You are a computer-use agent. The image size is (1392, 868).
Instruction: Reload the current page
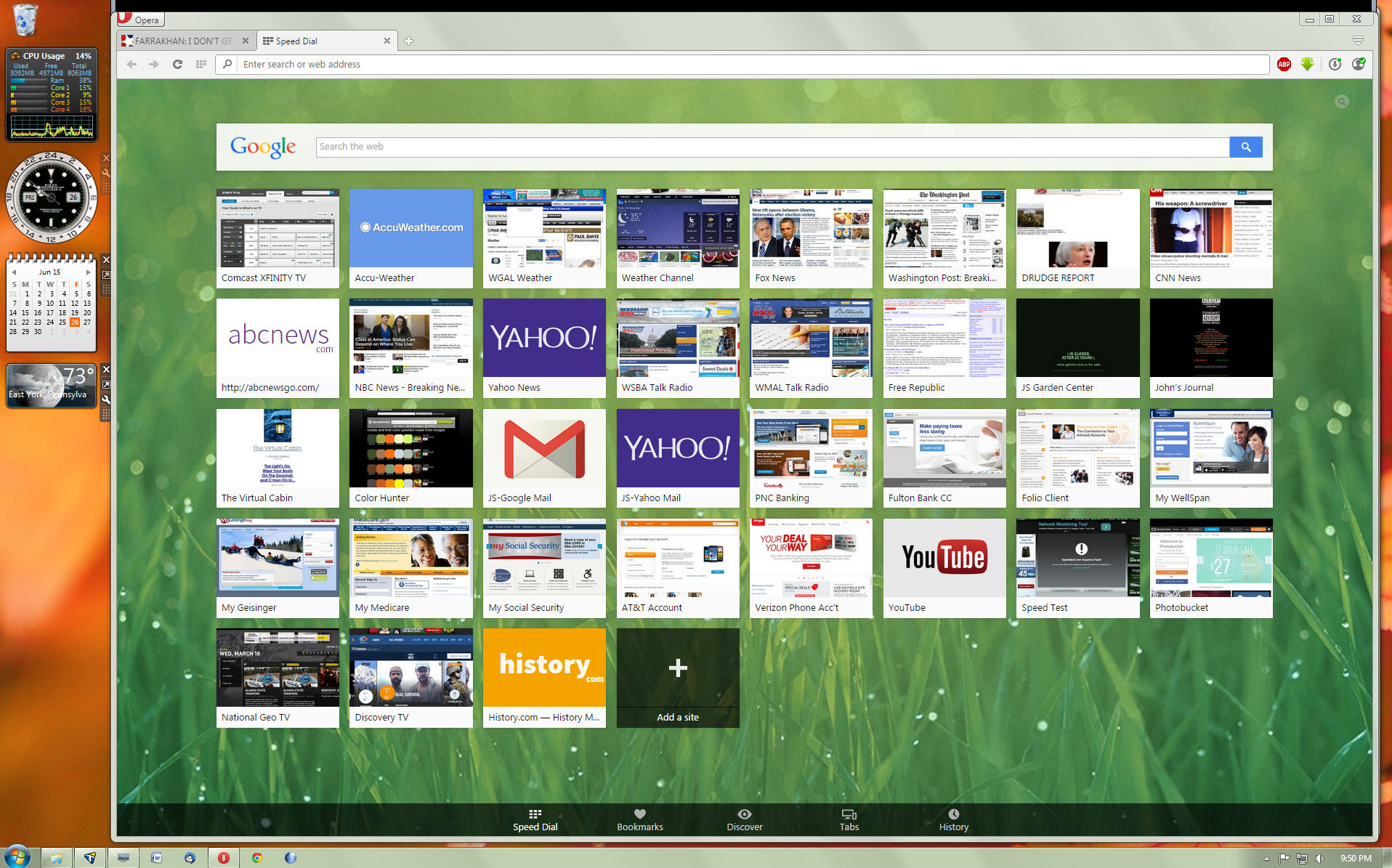(x=177, y=65)
